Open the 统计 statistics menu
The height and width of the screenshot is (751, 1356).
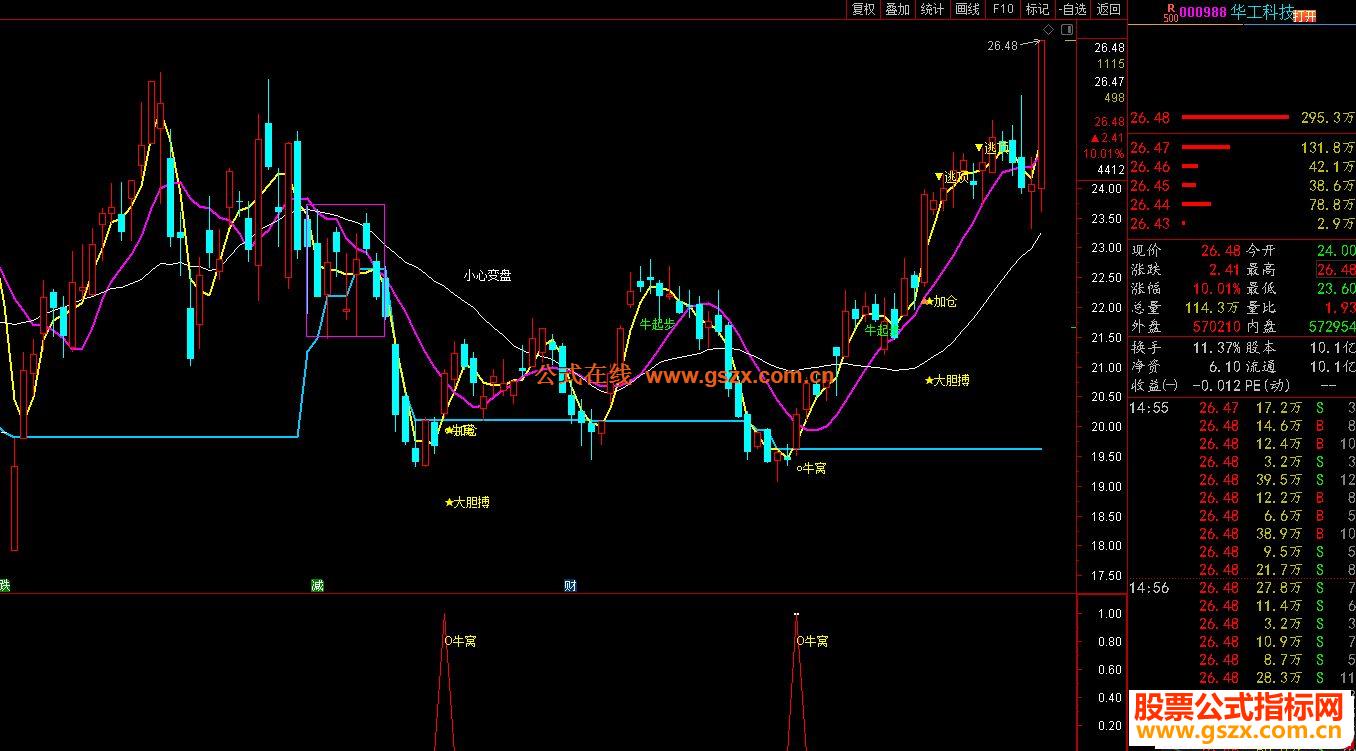pyautogui.click(x=932, y=9)
